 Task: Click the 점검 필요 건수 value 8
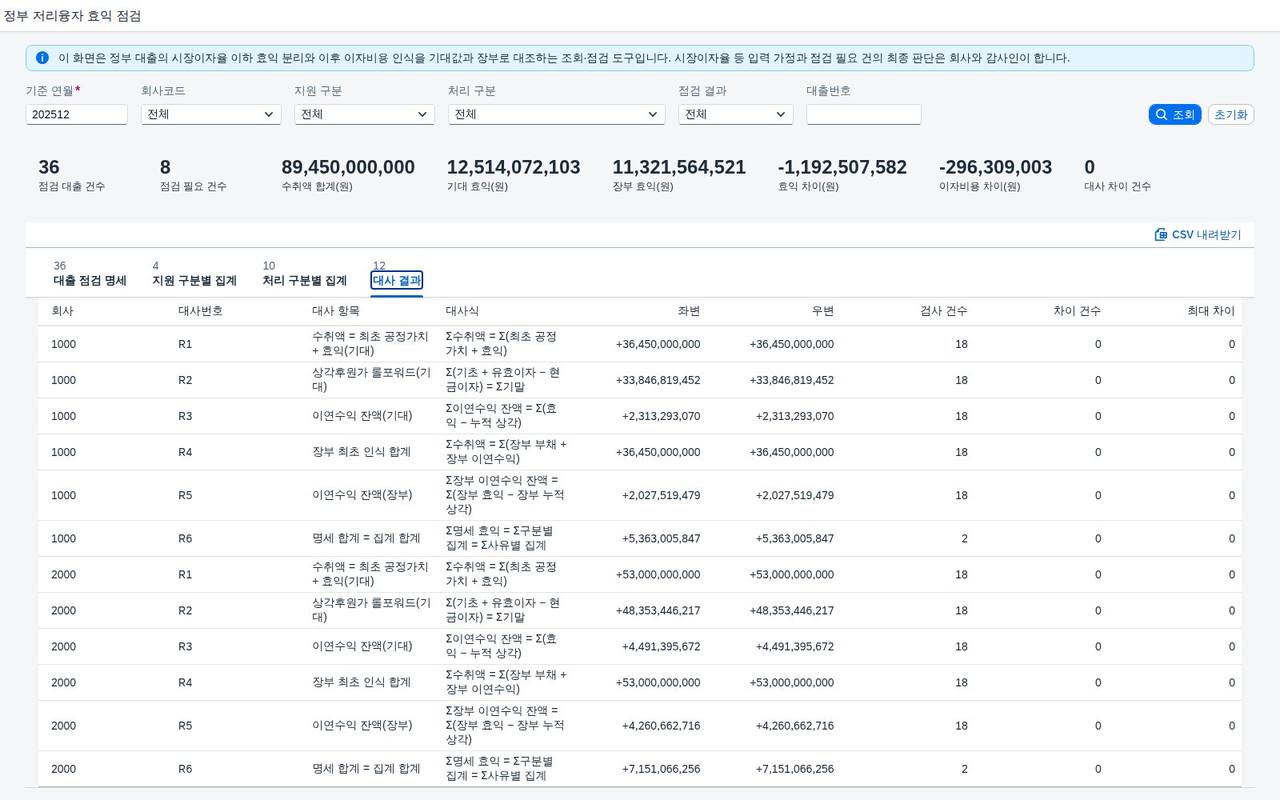click(165, 167)
